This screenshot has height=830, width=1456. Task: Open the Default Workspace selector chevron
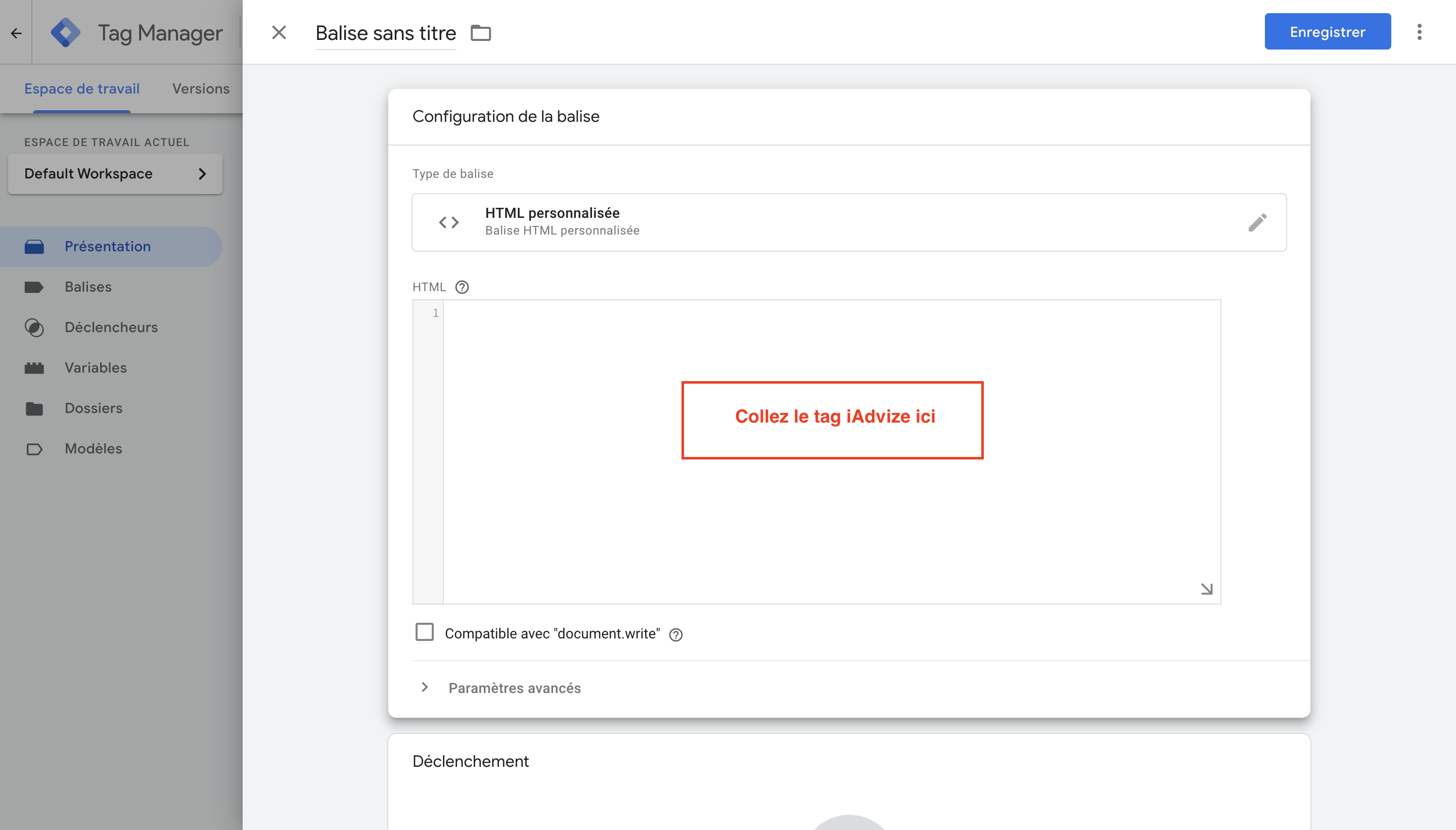(x=202, y=174)
